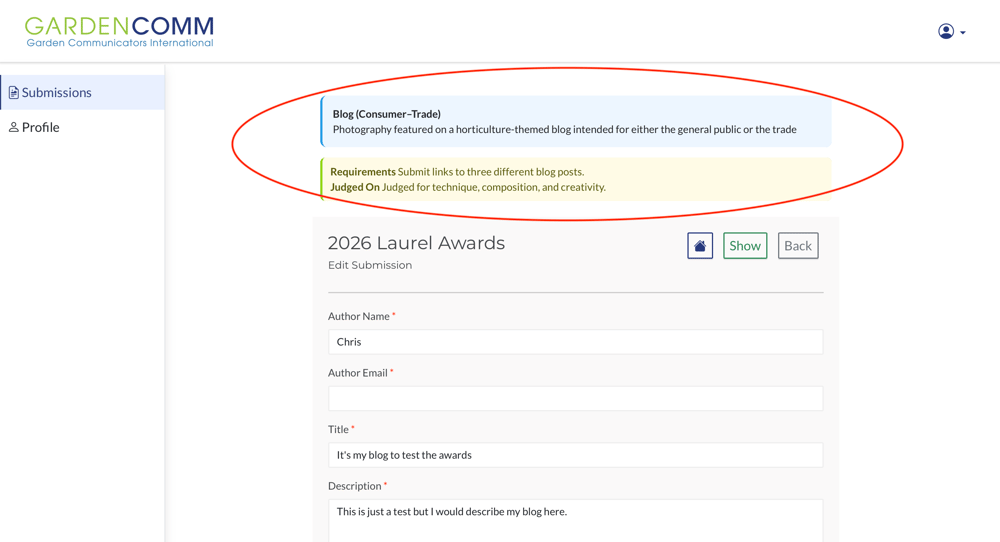Click into the empty Author Email field
1000x542 pixels.
(575, 398)
